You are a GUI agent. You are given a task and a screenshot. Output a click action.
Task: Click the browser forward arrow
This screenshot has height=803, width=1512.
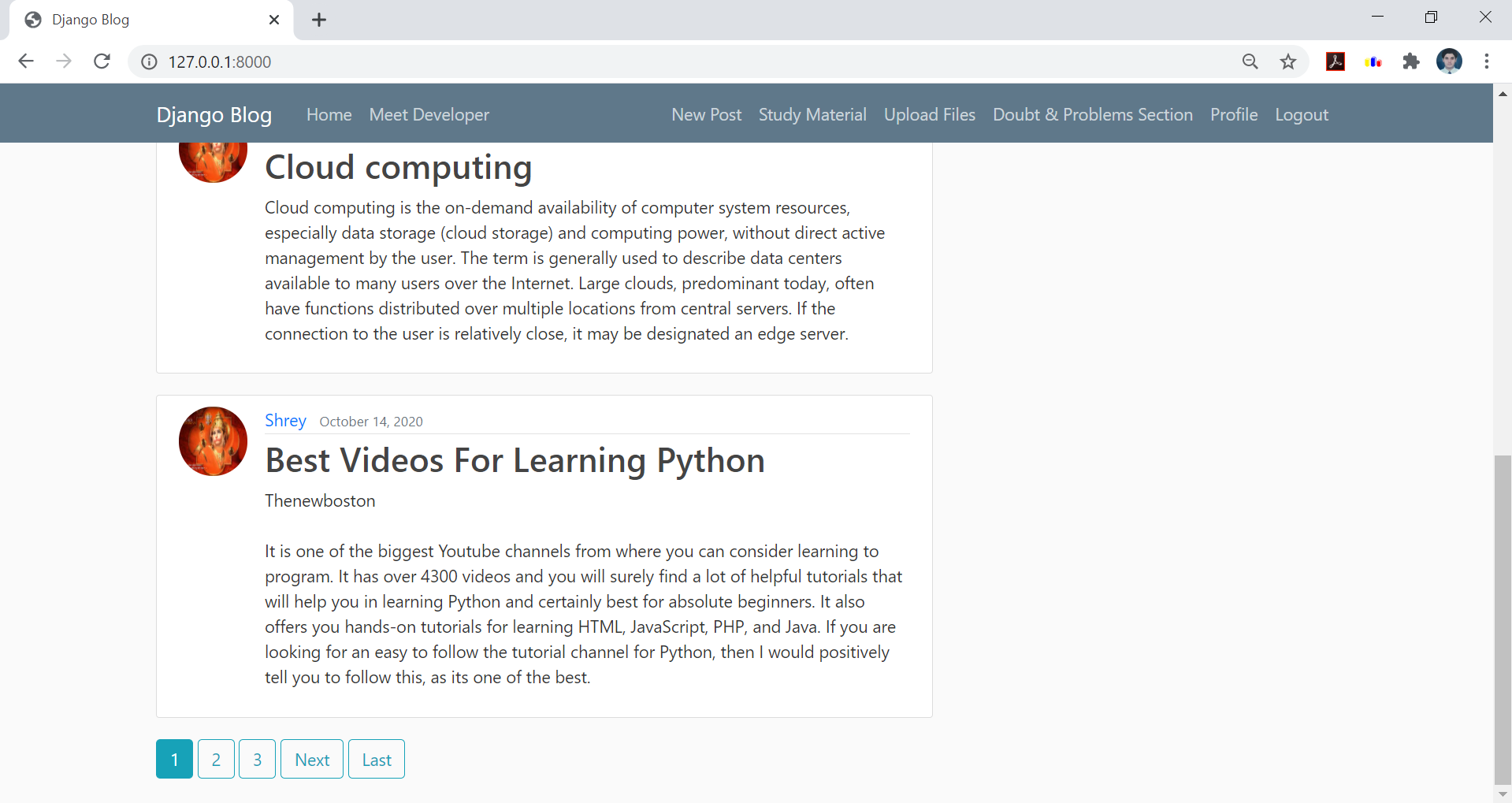64,61
